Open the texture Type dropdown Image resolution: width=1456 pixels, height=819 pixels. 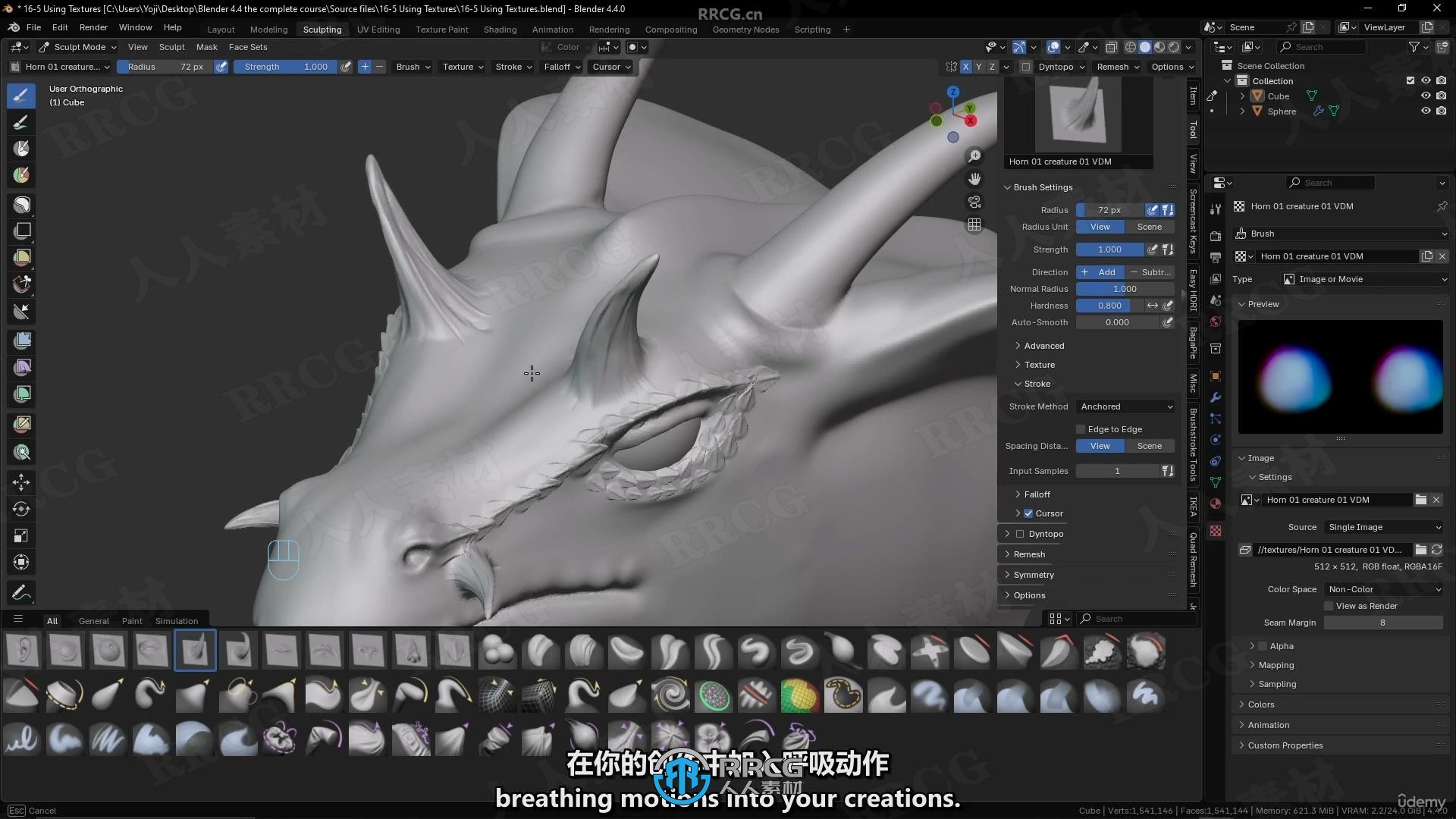pyautogui.click(x=1365, y=279)
